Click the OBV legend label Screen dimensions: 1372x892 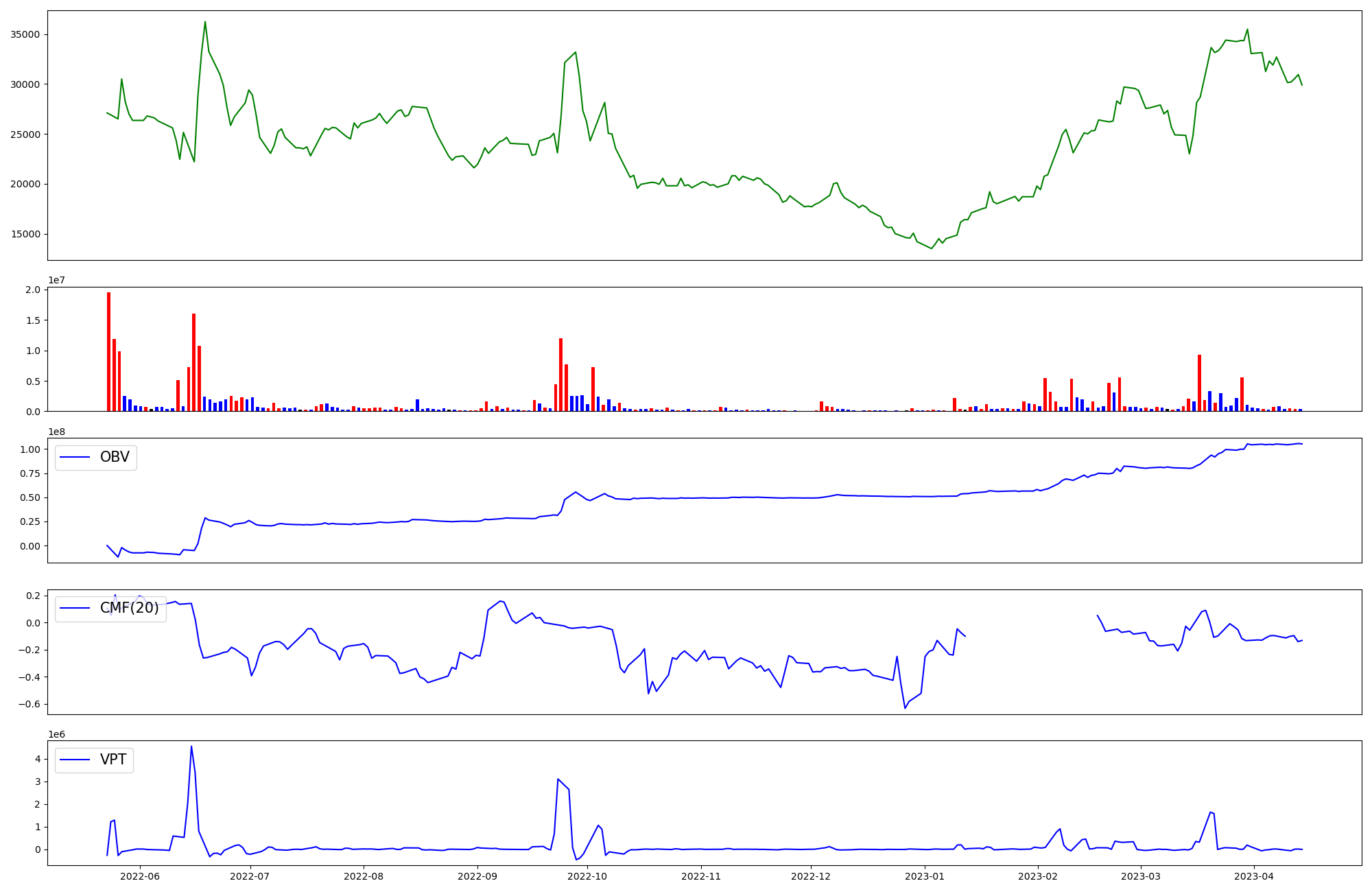tap(115, 458)
